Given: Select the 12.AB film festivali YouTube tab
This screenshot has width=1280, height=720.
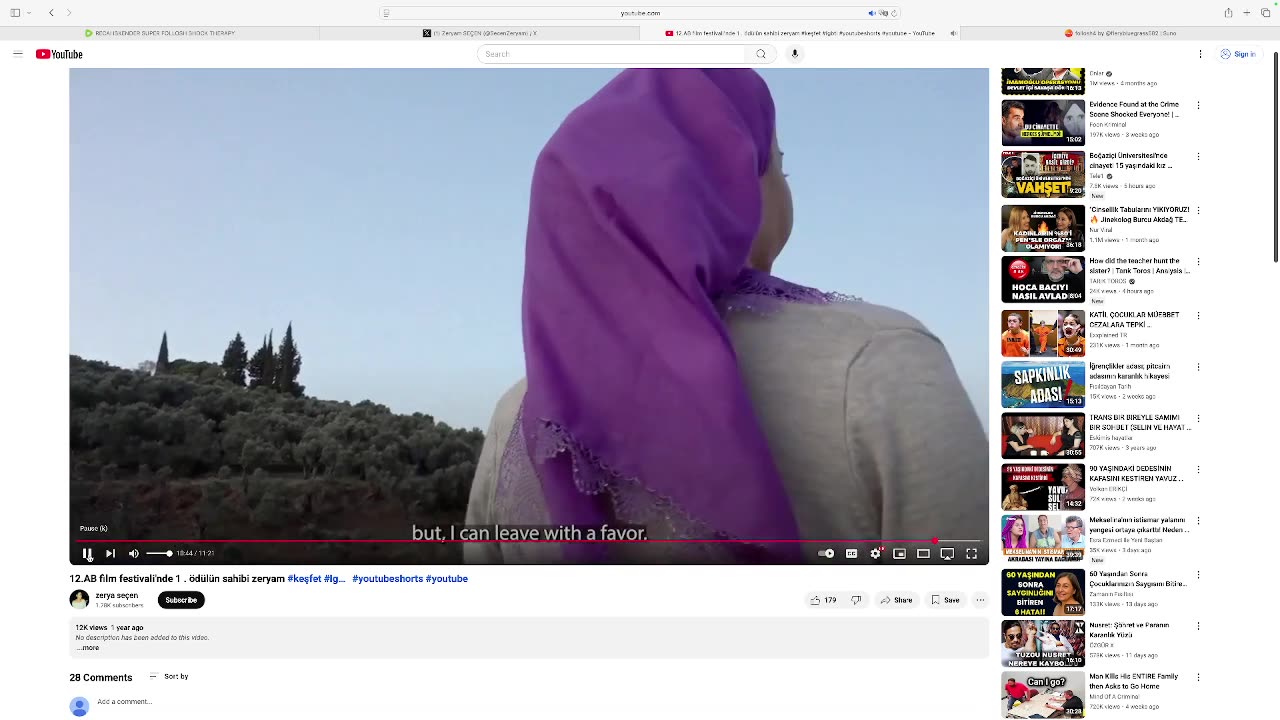Looking at the screenshot, I should click(800, 33).
